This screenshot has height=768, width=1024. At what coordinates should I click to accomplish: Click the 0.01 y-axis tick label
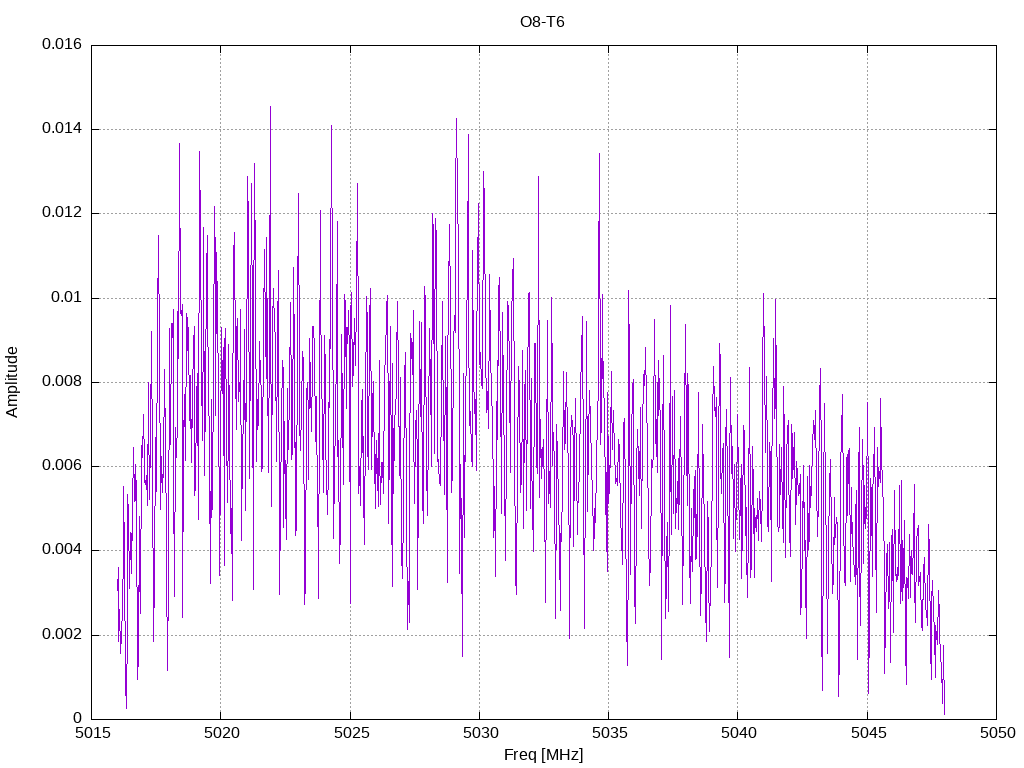point(67,297)
